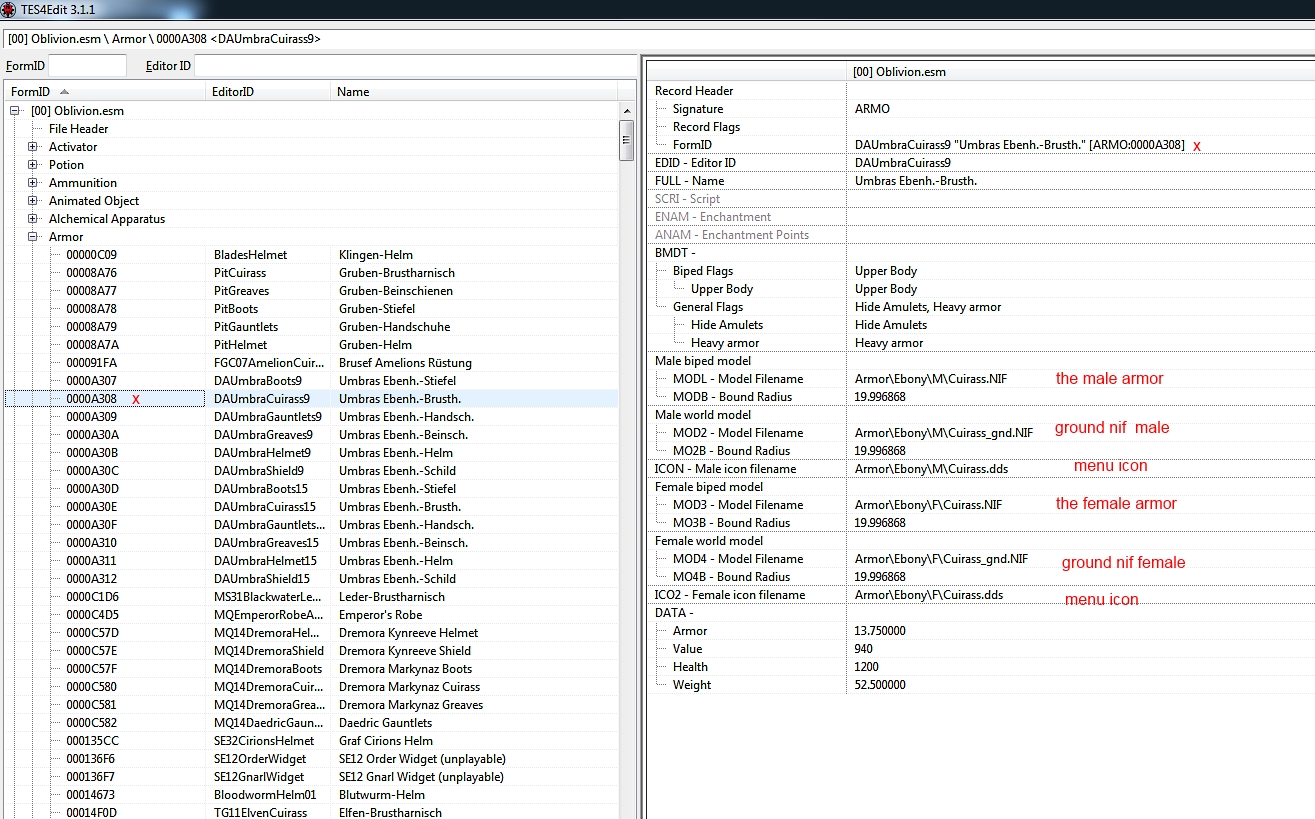Click the Health value 1200
Screen dimensions: 1315x819
867,667
